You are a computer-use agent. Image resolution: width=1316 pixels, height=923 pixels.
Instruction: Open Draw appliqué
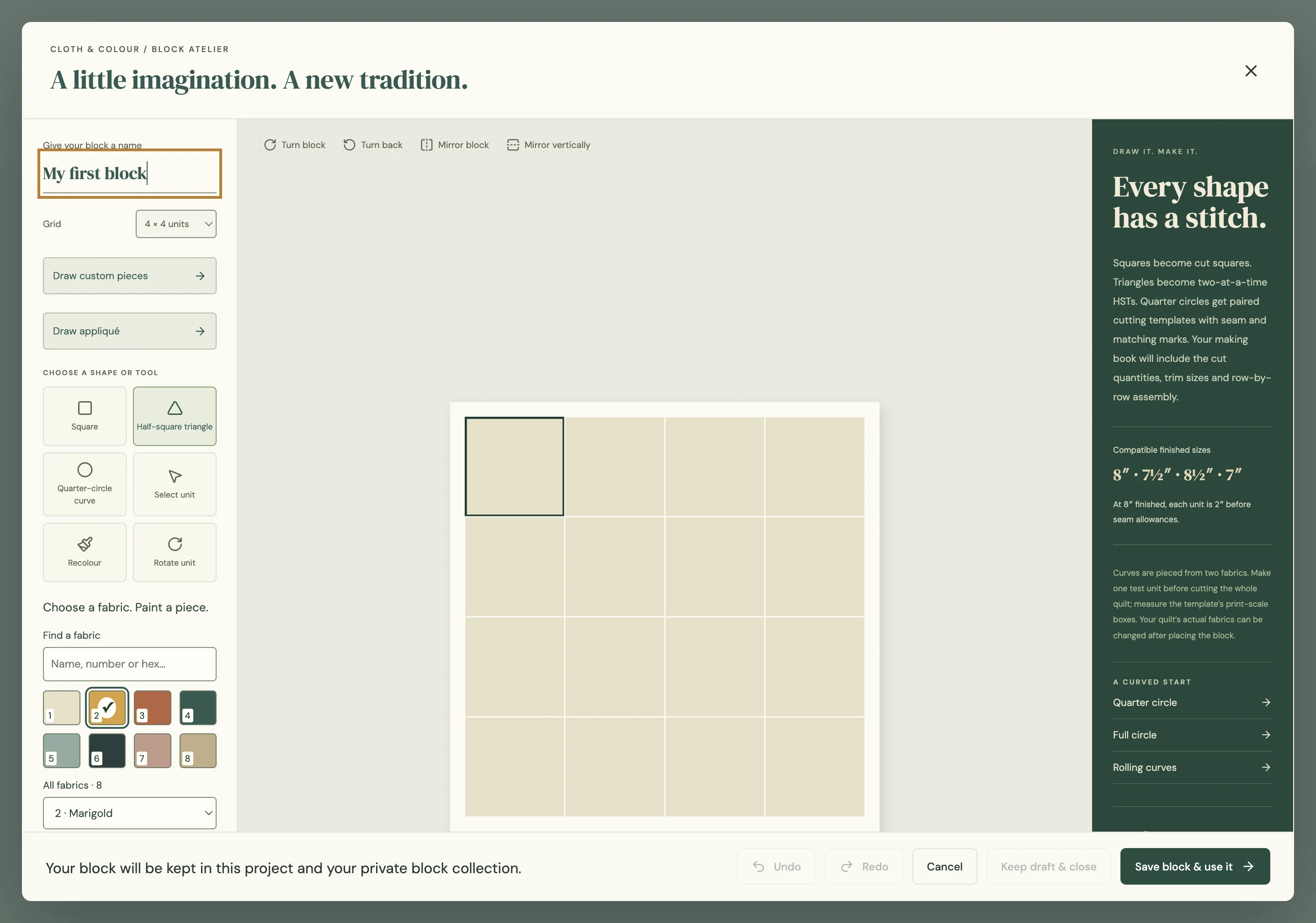(129, 331)
